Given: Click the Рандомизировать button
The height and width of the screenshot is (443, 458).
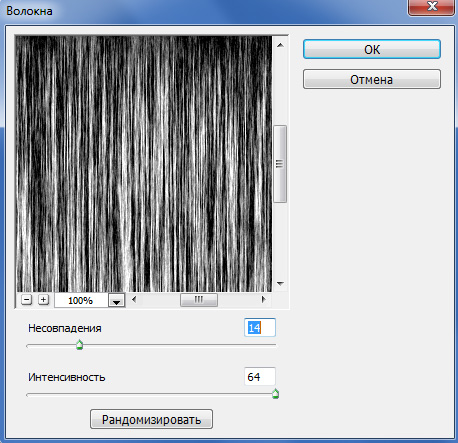Looking at the screenshot, I should [x=151, y=419].
